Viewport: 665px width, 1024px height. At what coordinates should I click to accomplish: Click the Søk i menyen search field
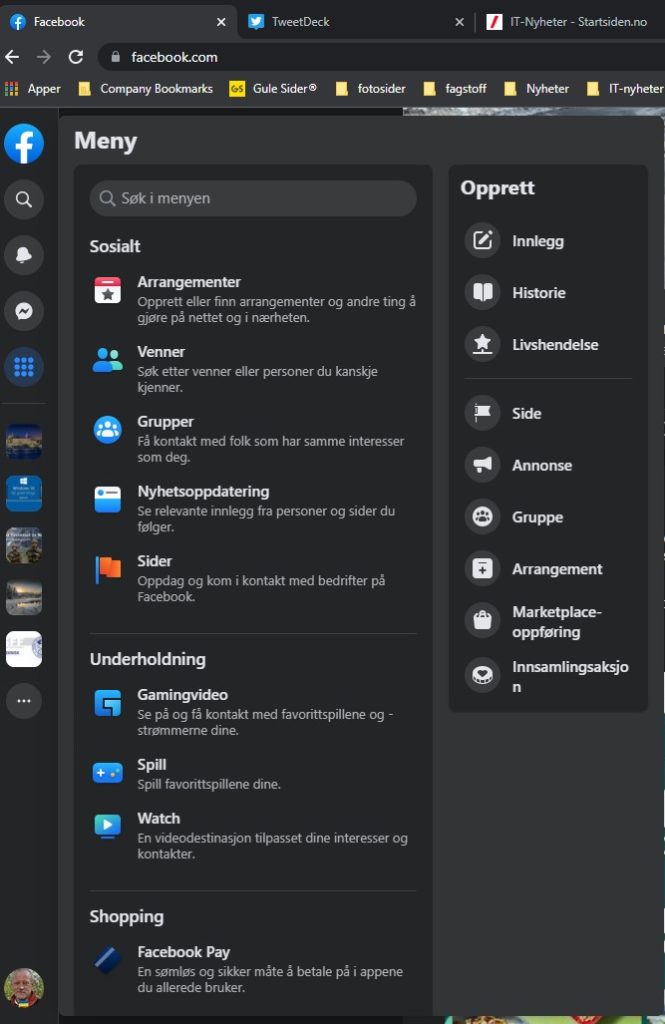coord(253,199)
